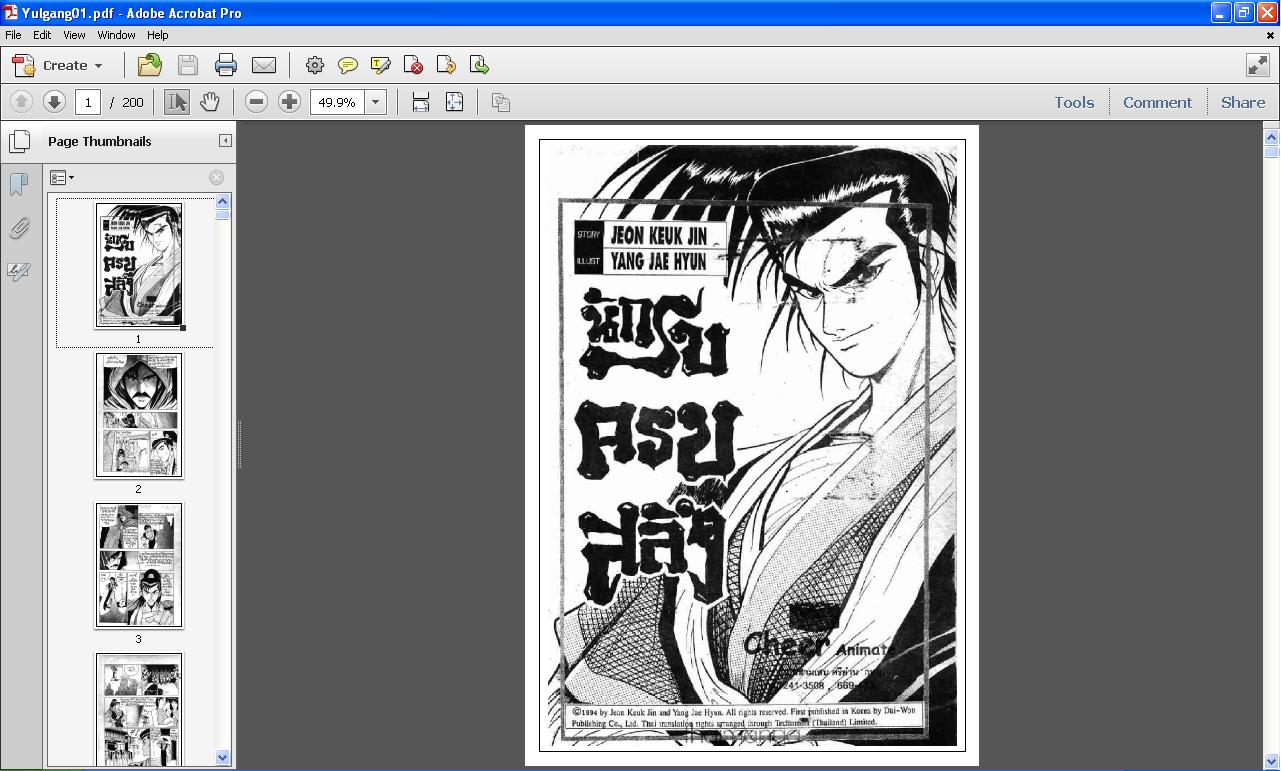Click the Page Thumbnails panel icon
This screenshot has height=771, width=1281.
pyautogui.click(x=19, y=141)
